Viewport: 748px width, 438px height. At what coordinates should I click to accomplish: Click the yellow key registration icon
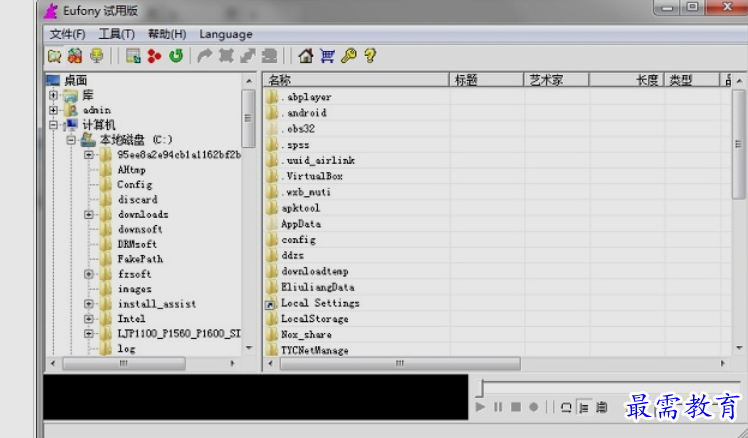tap(349, 56)
